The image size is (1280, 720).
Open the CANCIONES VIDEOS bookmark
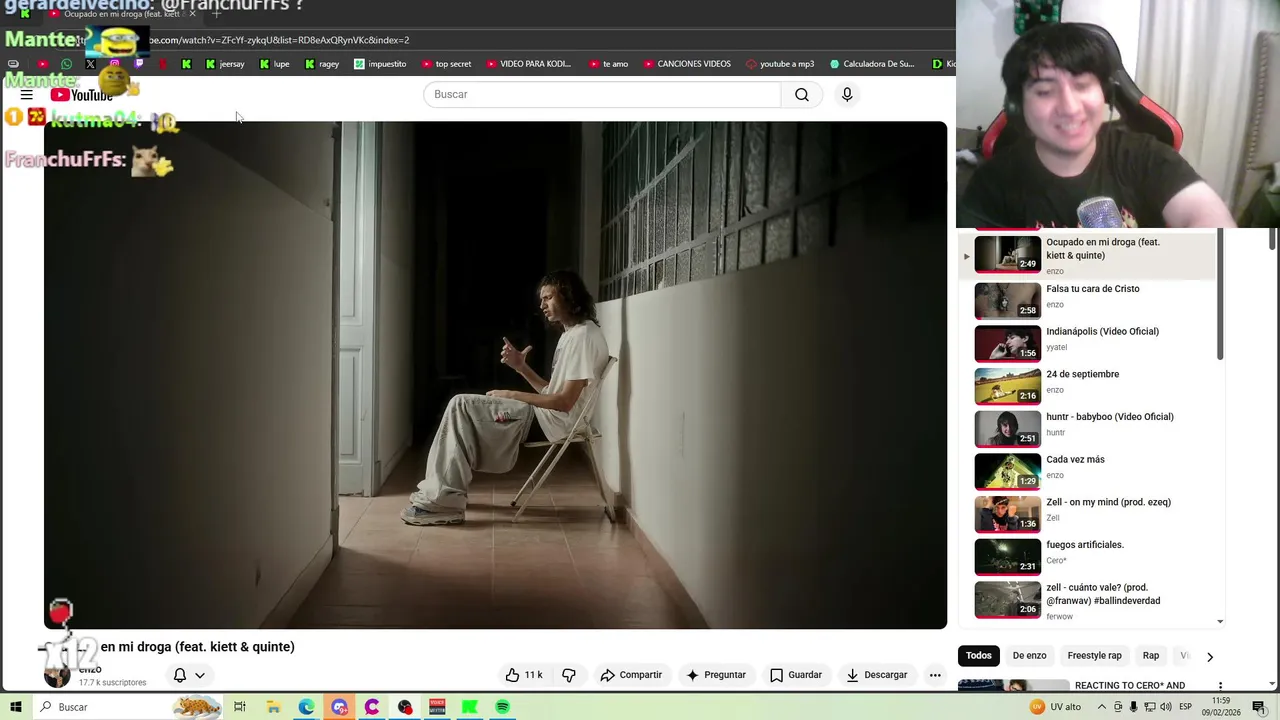coord(687,64)
